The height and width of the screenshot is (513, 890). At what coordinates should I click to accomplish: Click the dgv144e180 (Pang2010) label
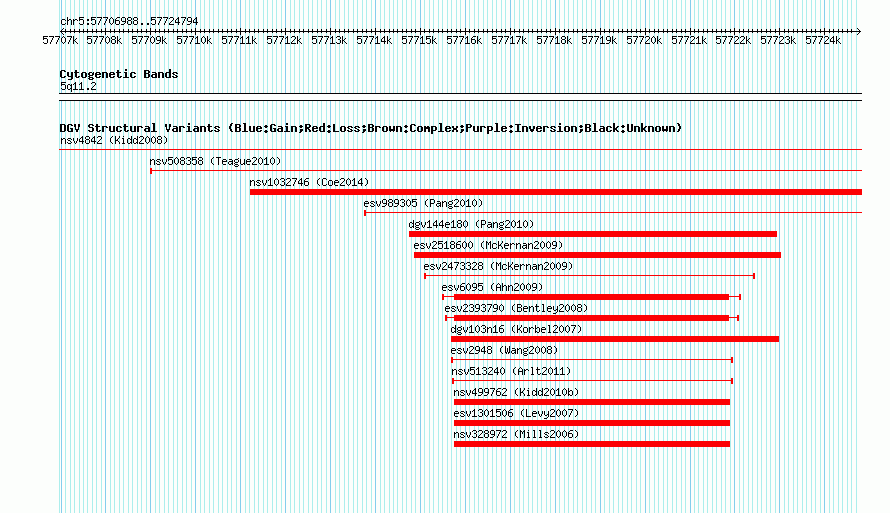pos(471,224)
